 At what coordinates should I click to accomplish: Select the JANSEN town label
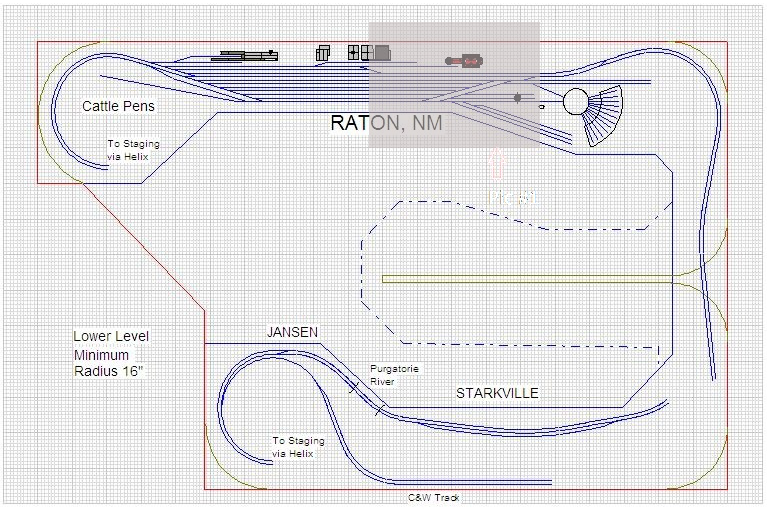click(x=291, y=331)
